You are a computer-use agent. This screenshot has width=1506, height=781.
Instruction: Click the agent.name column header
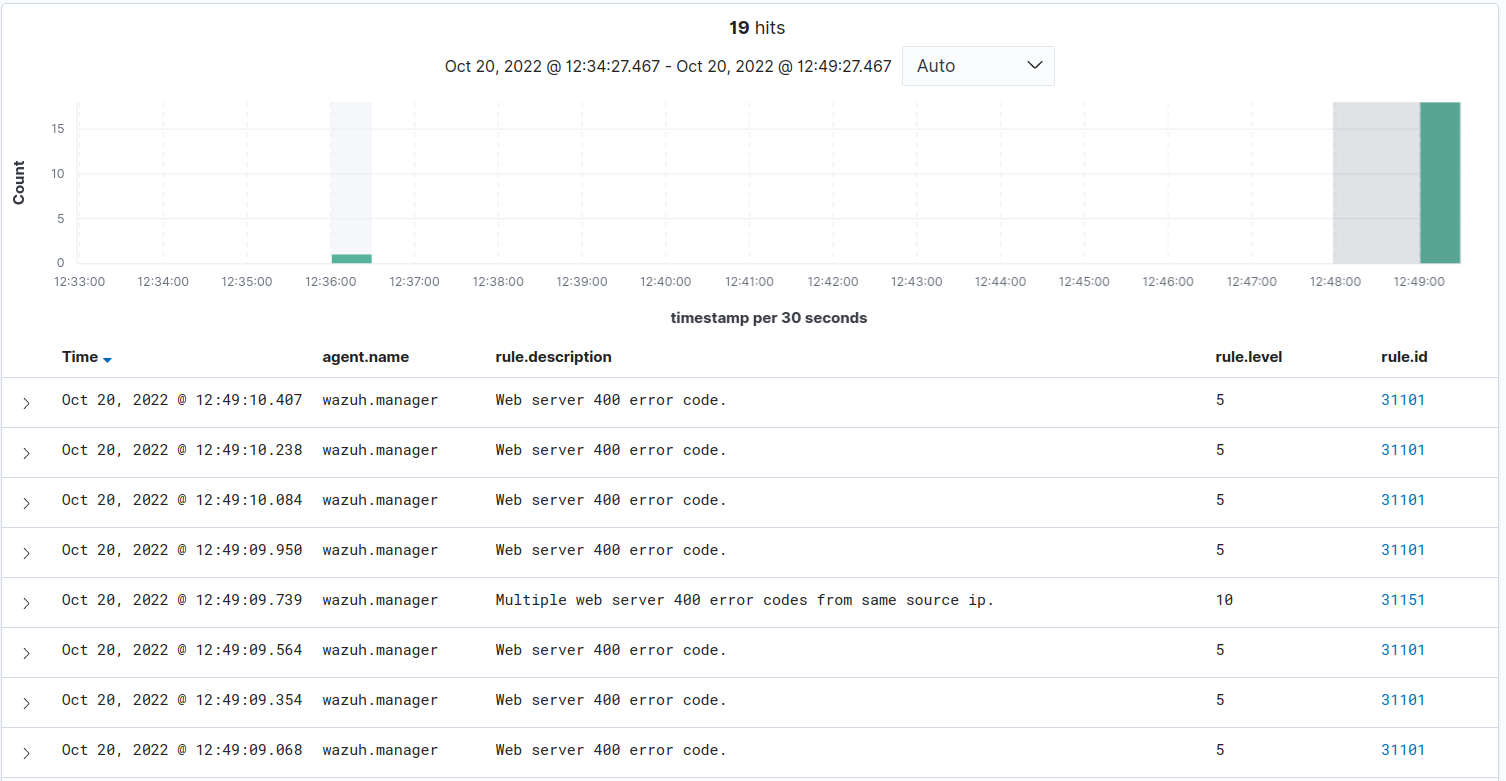point(364,357)
